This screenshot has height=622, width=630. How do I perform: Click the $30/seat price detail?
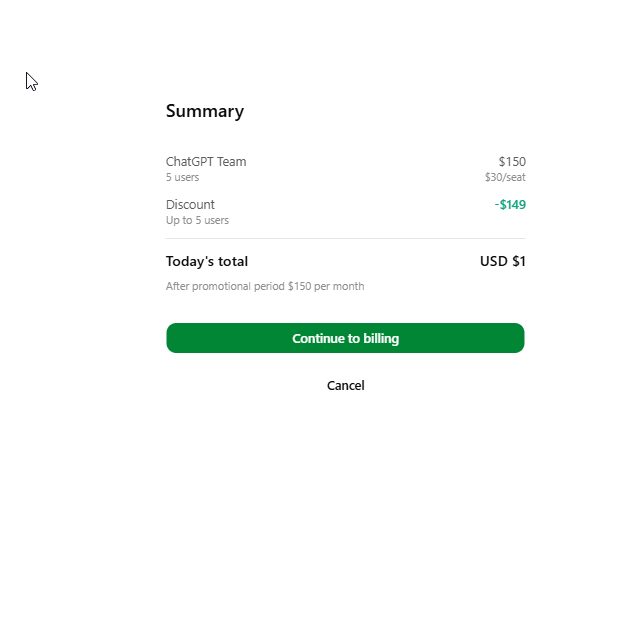505,177
